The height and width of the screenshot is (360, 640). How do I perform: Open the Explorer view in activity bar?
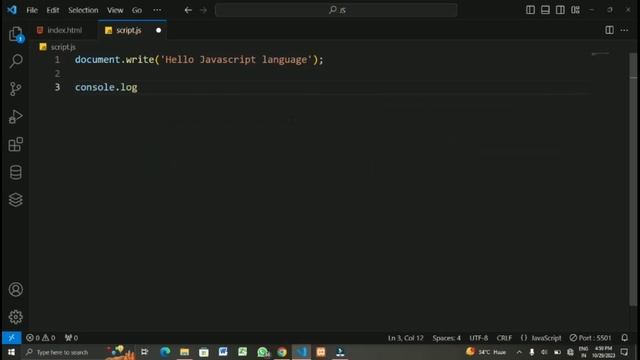click(16, 34)
